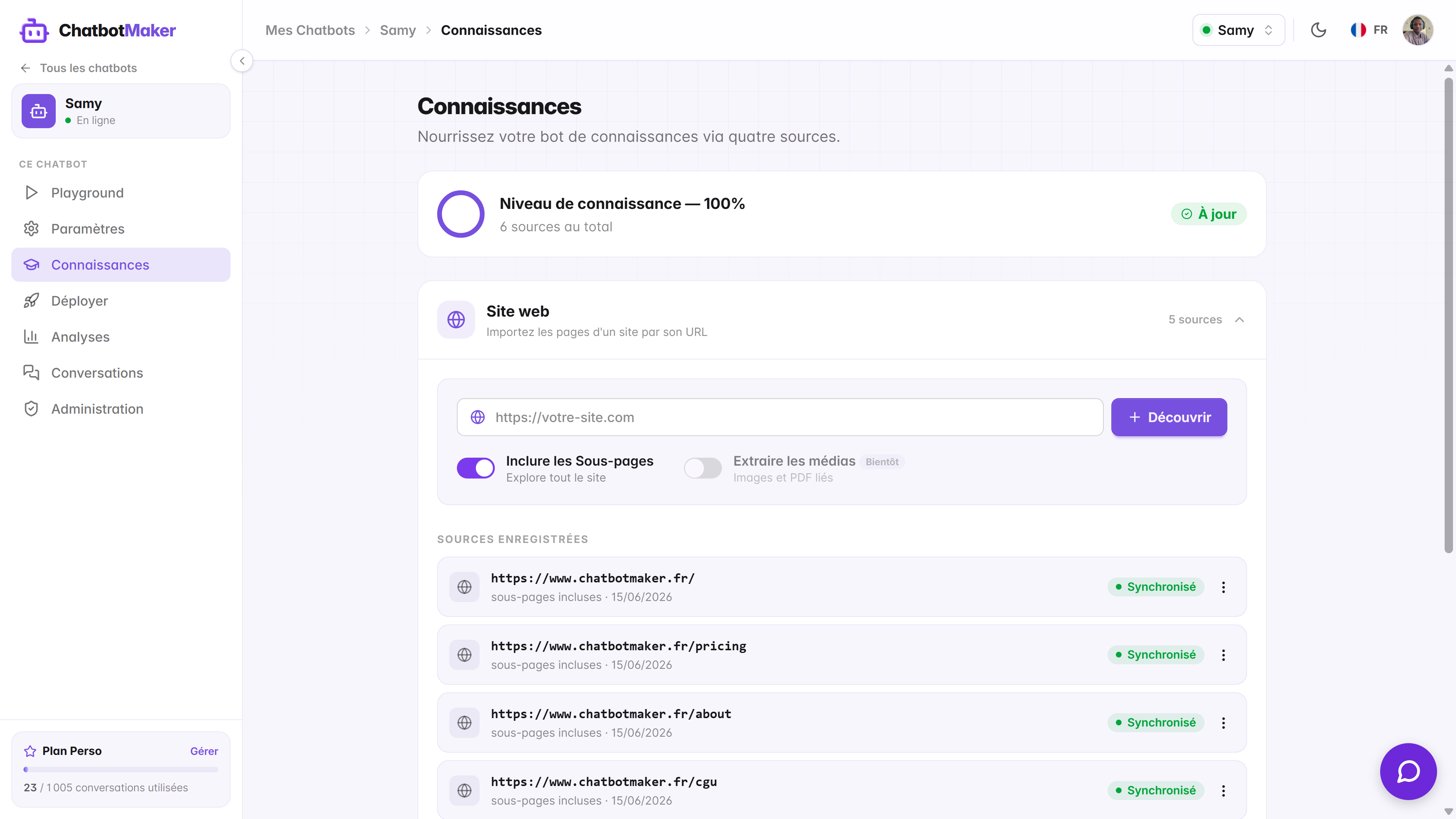The height and width of the screenshot is (819, 1456).
Task: Click the Découvrir button
Action: tap(1168, 417)
